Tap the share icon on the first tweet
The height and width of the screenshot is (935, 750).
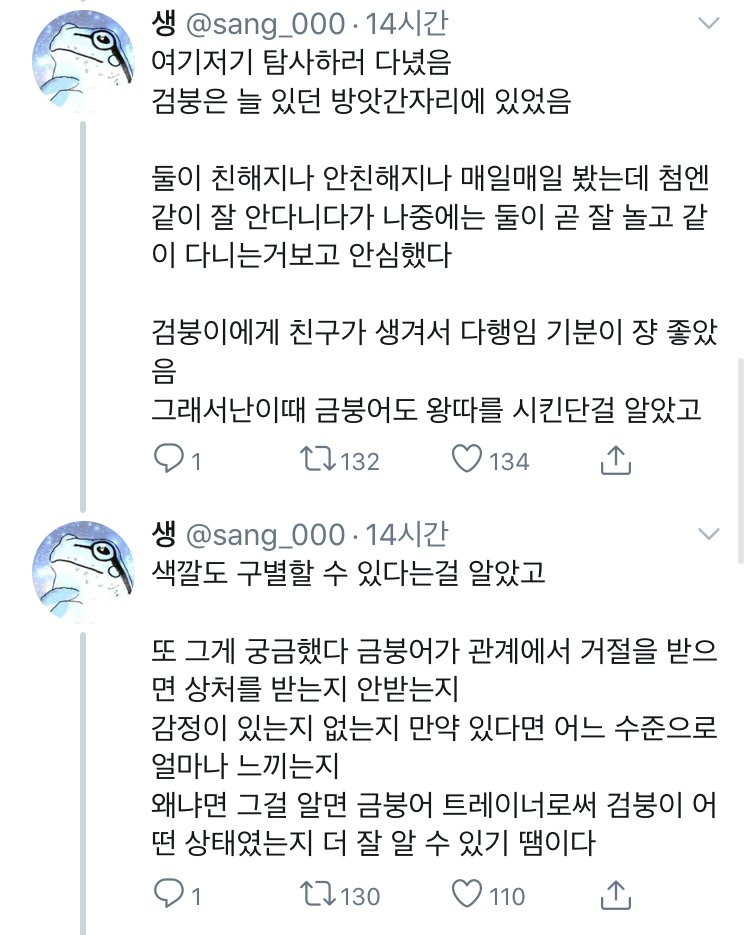[x=614, y=461]
